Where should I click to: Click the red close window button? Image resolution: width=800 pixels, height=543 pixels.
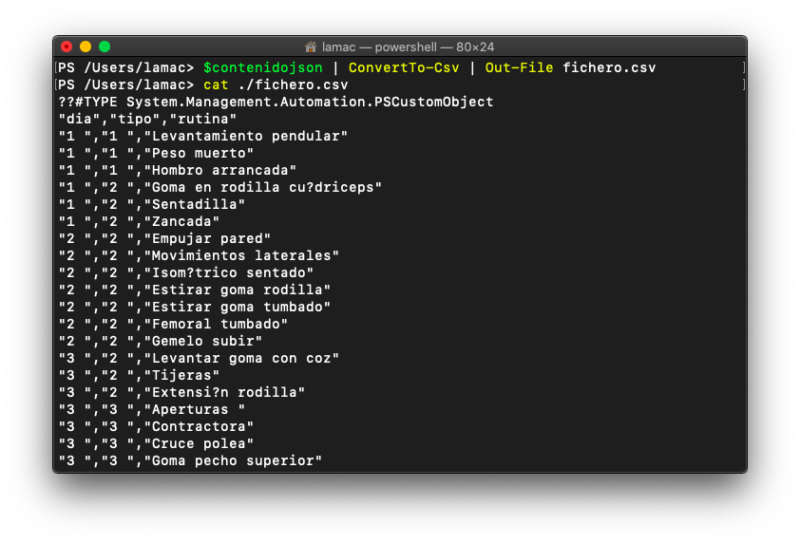pos(66,47)
